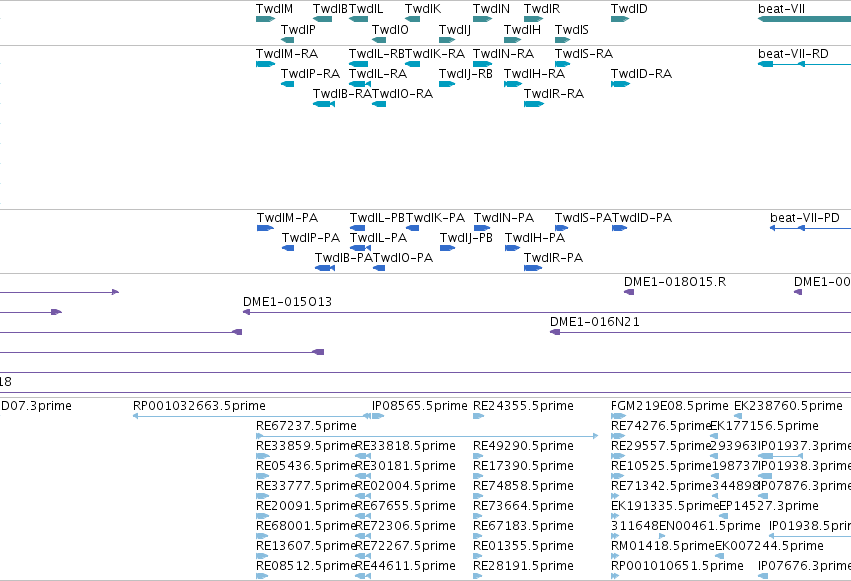The height and width of the screenshot is (581, 851).
Task: Select the TwdlJ-RB transcript label
Action: coord(466,74)
